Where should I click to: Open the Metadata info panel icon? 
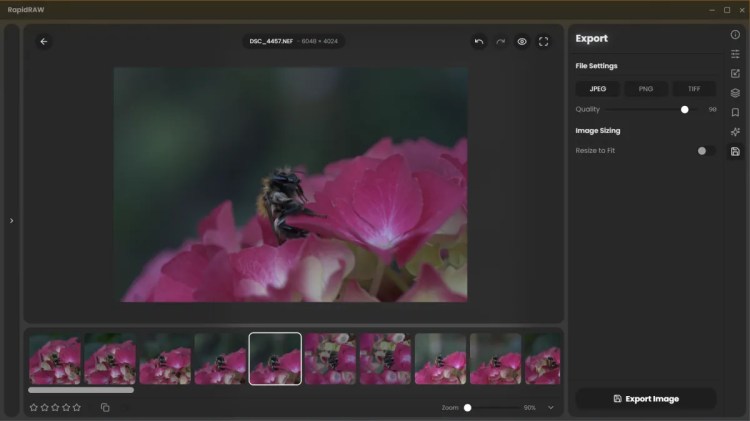[x=735, y=34]
